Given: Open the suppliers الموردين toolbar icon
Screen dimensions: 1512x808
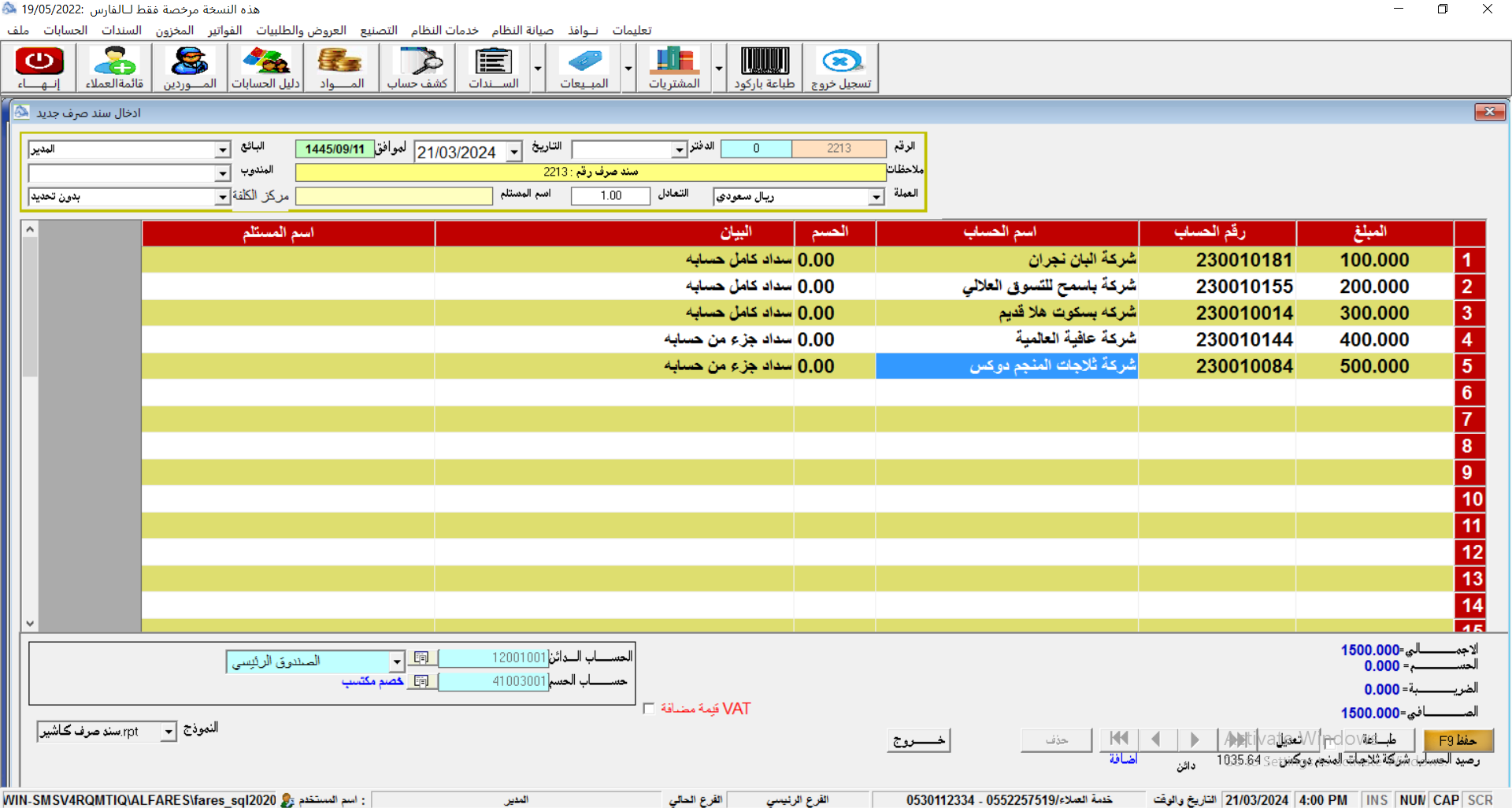Looking at the screenshot, I should (190, 68).
